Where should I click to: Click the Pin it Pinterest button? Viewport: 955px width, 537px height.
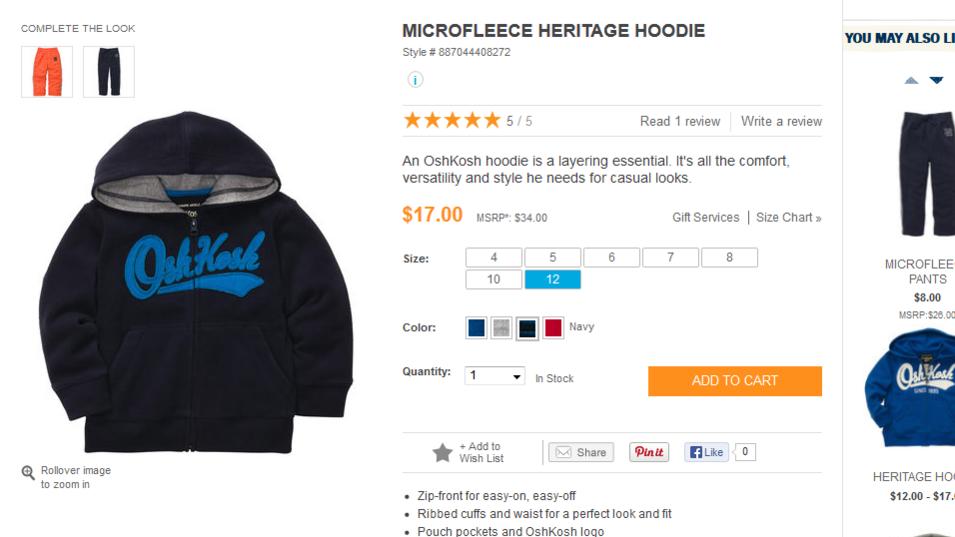pos(649,452)
